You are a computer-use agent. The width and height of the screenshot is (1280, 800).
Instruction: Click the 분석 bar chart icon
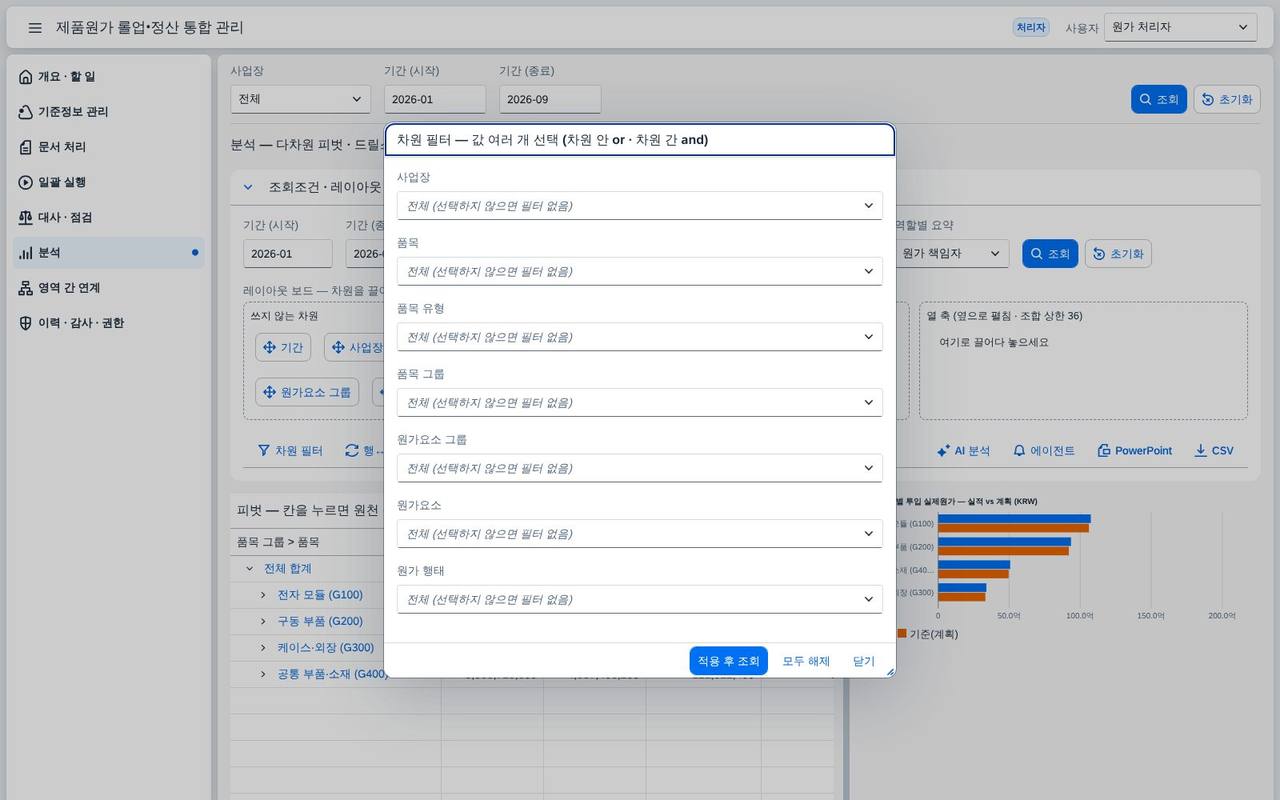[26, 253]
